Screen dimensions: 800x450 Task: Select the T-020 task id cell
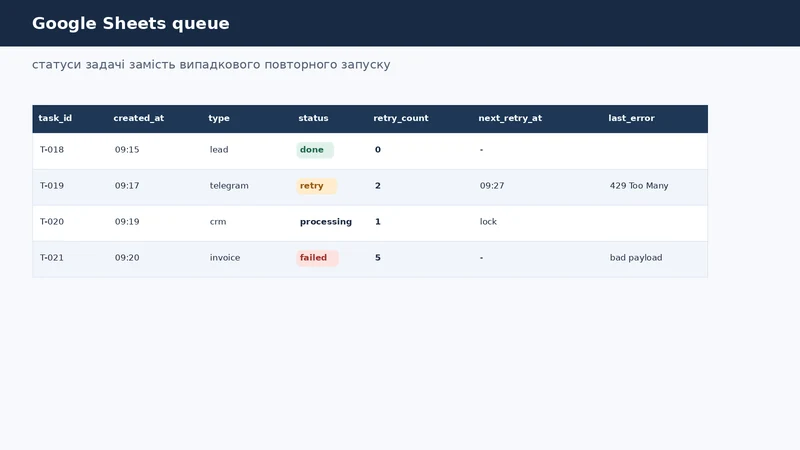(x=52, y=222)
